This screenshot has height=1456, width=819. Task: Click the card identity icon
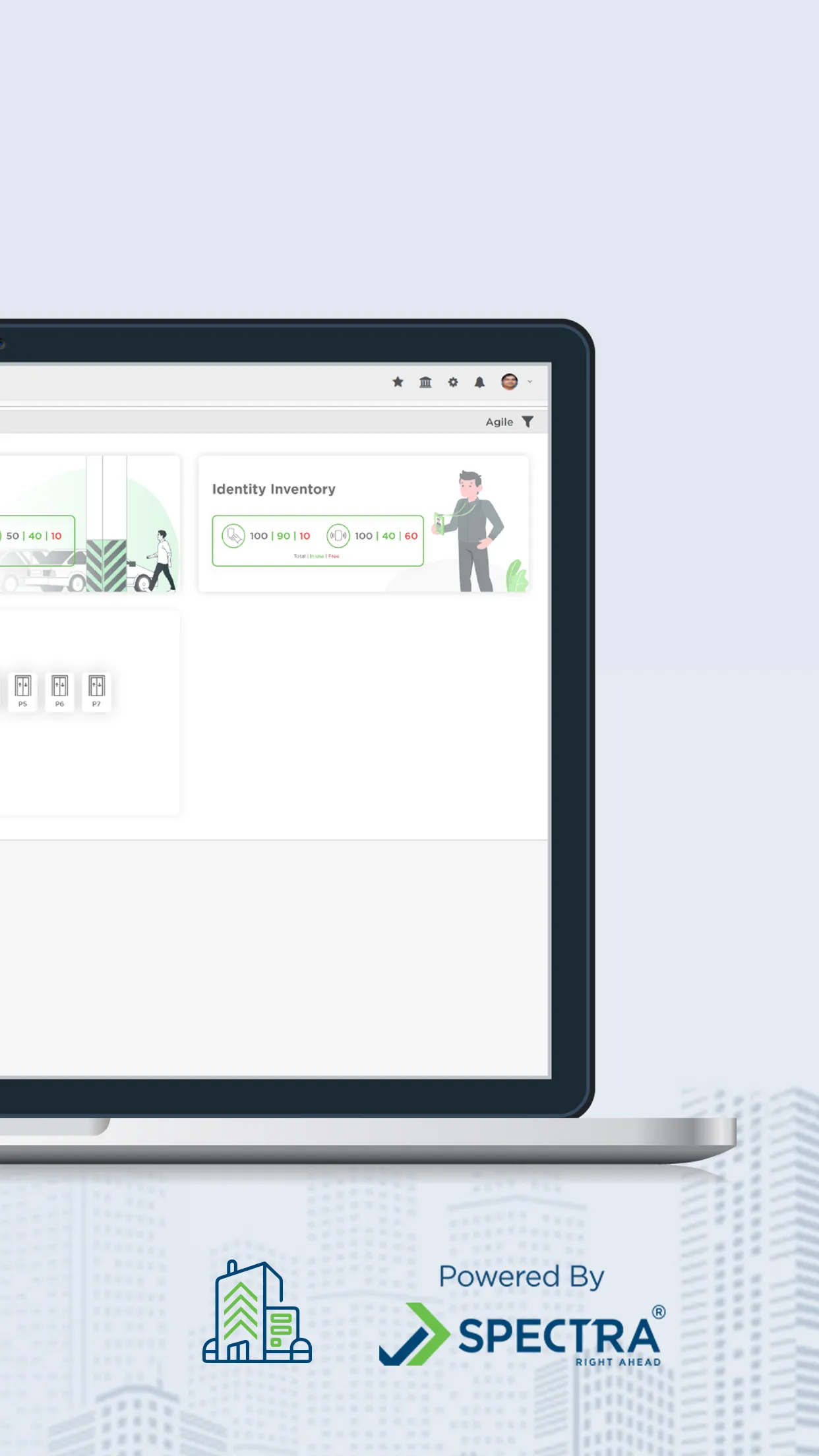(x=233, y=535)
